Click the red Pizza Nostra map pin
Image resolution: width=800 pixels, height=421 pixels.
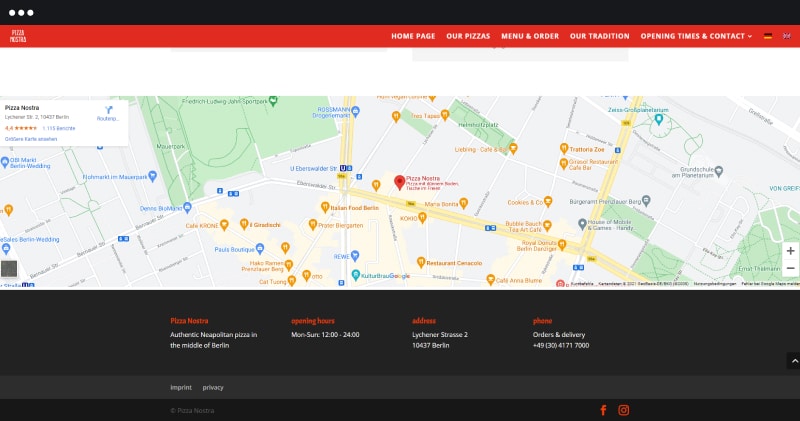(399, 182)
